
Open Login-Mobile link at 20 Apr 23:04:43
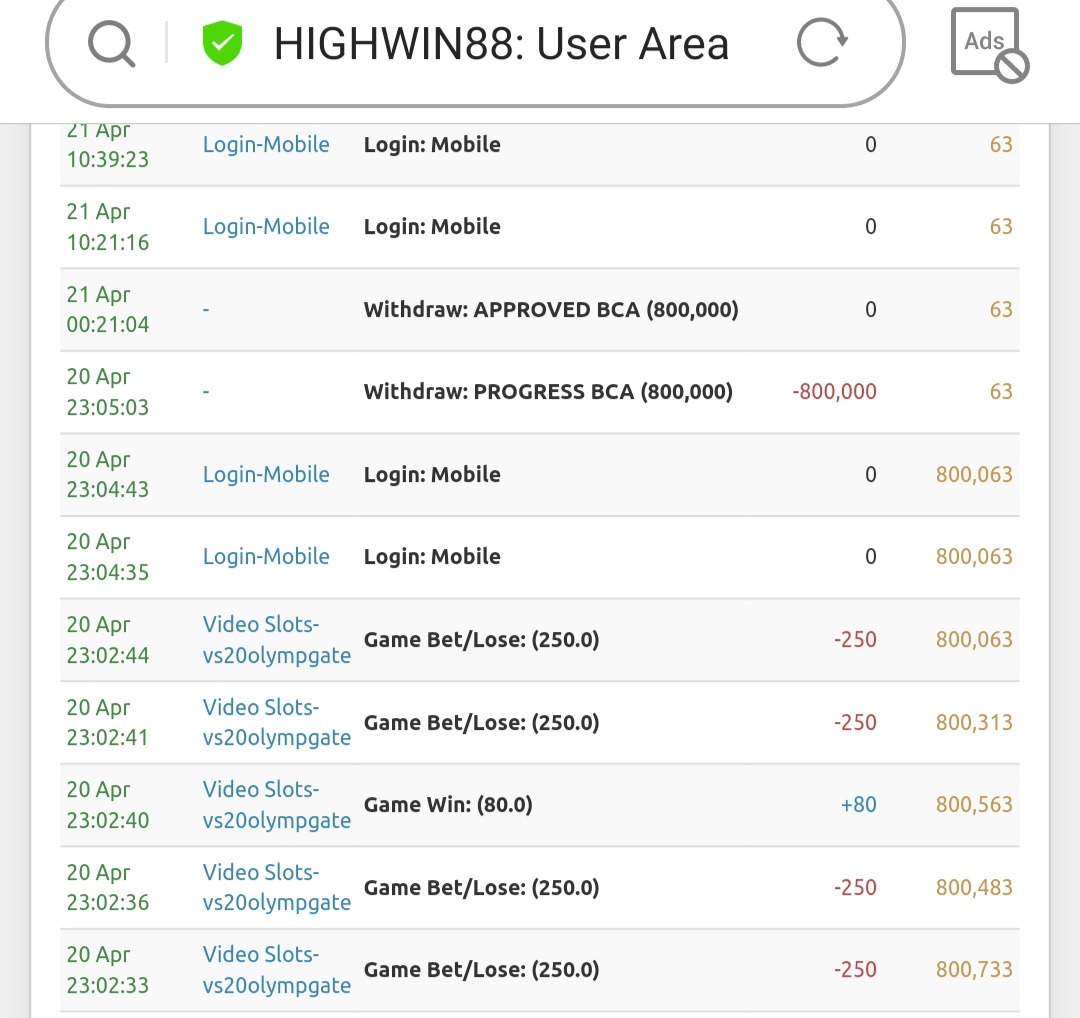pyautogui.click(x=266, y=475)
